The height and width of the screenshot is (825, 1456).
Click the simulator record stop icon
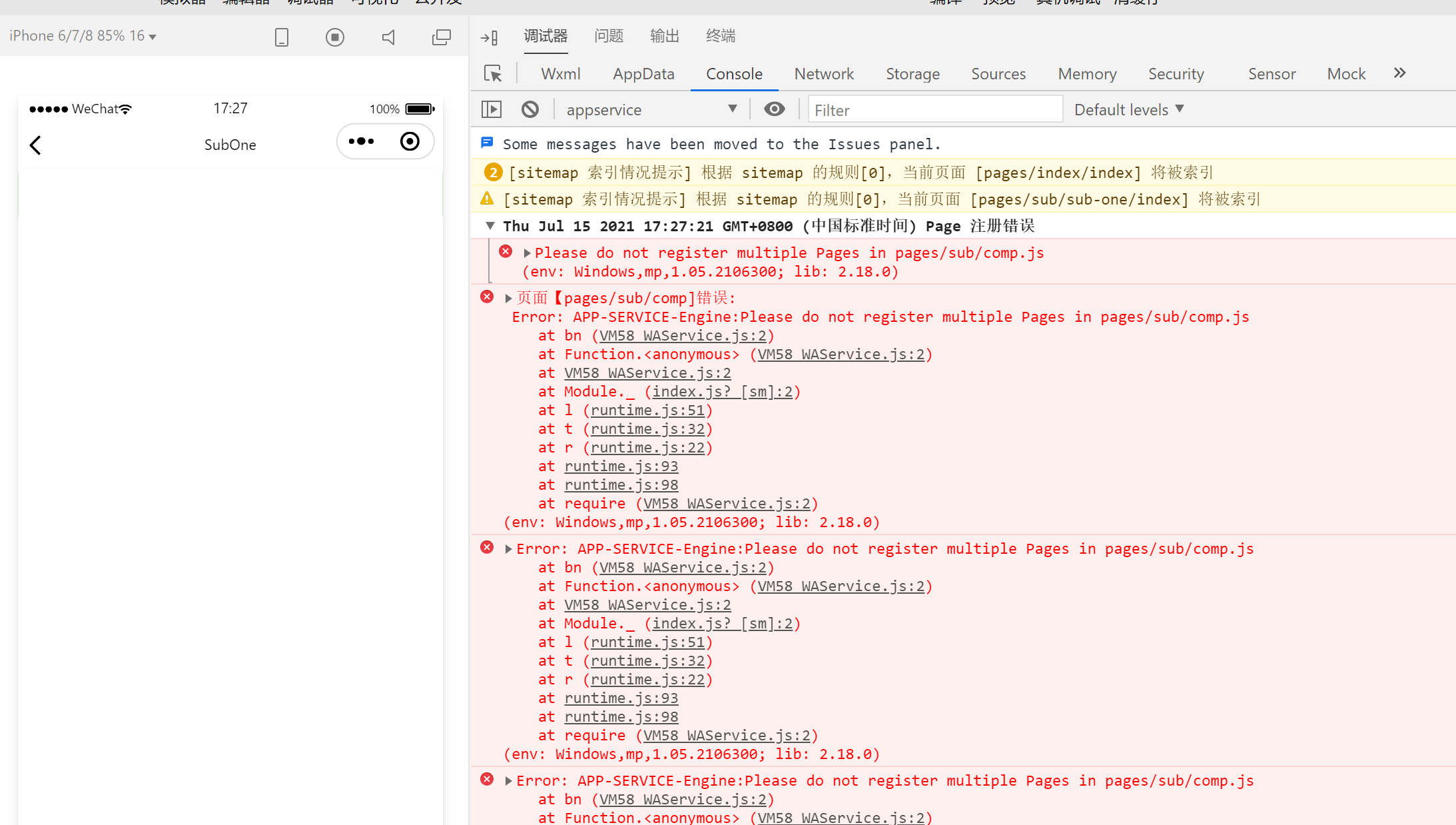pos(335,37)
